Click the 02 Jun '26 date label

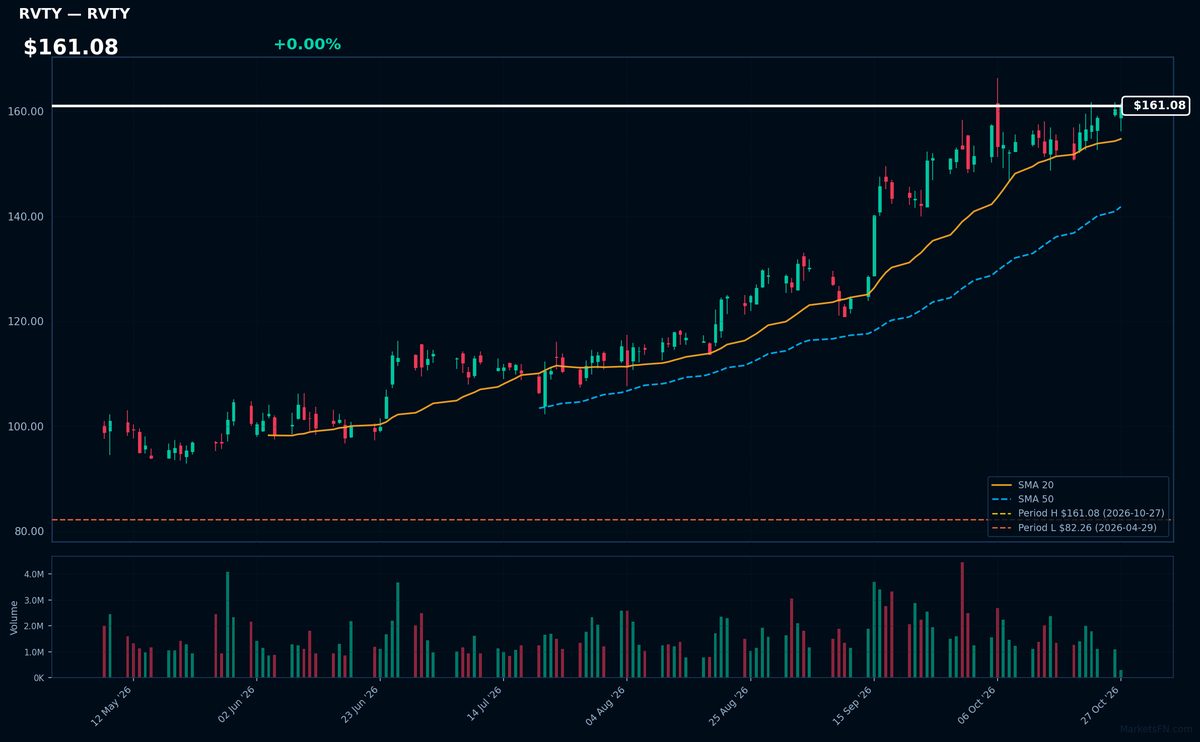[235, 706]
